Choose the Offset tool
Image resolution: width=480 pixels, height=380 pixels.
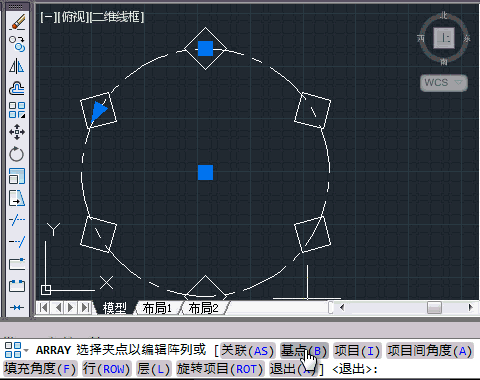coord(17,88)
